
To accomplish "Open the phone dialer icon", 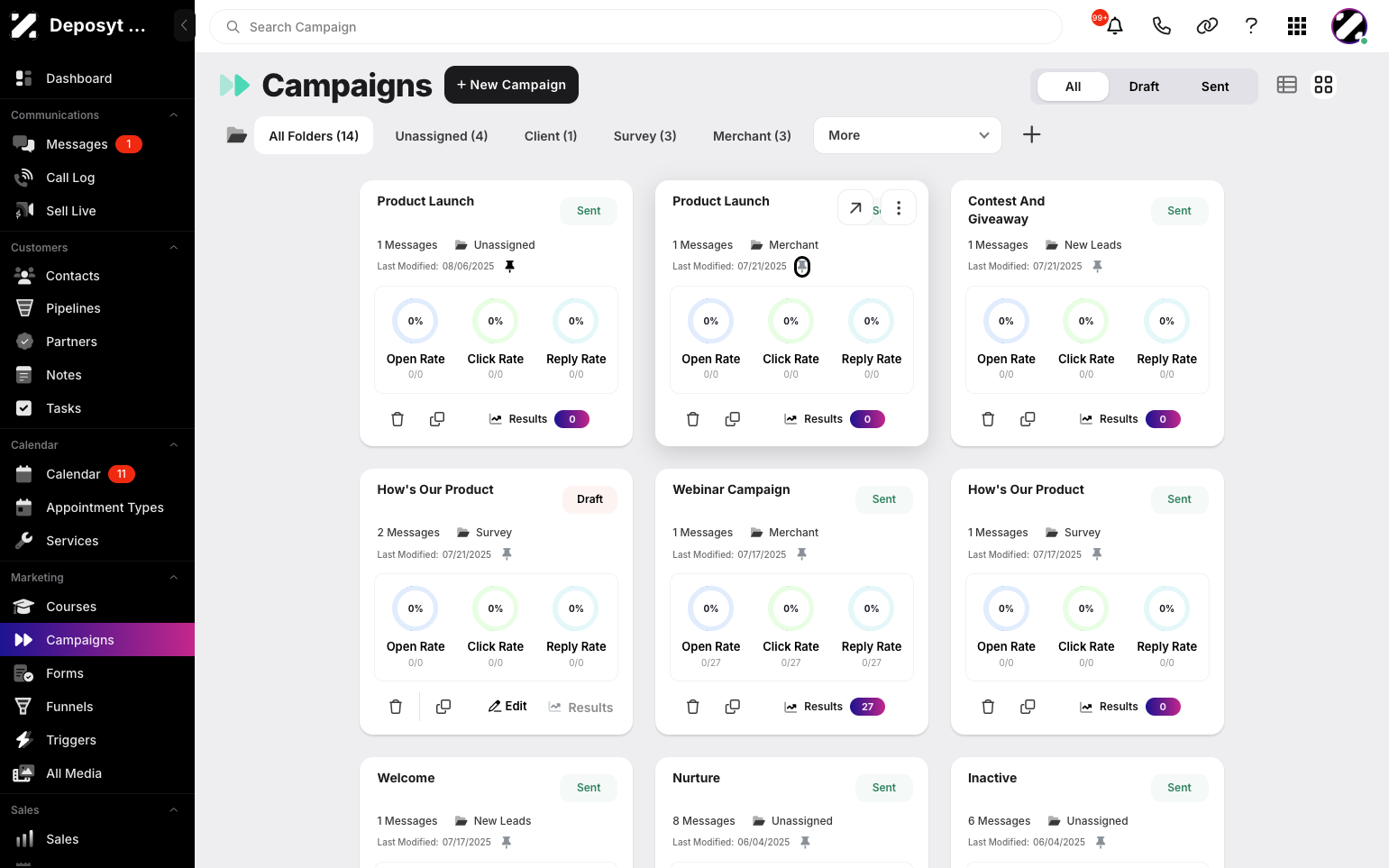I will 1162,26.
